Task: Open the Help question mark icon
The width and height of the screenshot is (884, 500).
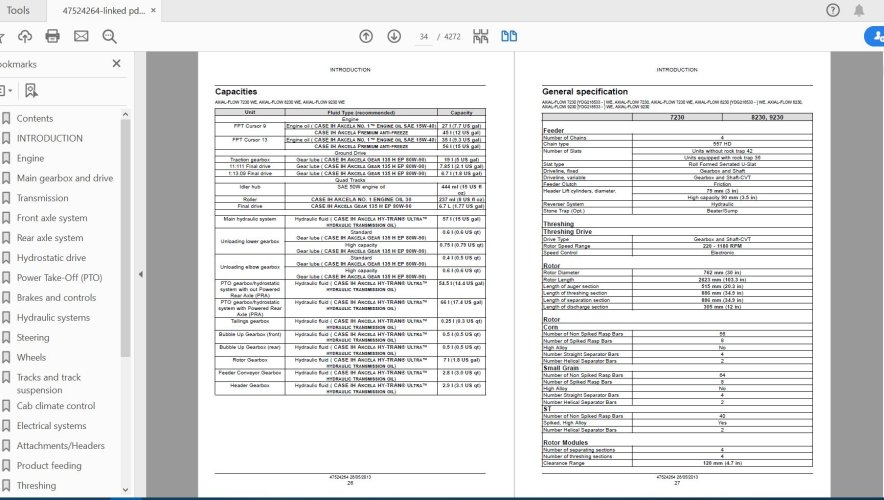Action: coord(833,10)
